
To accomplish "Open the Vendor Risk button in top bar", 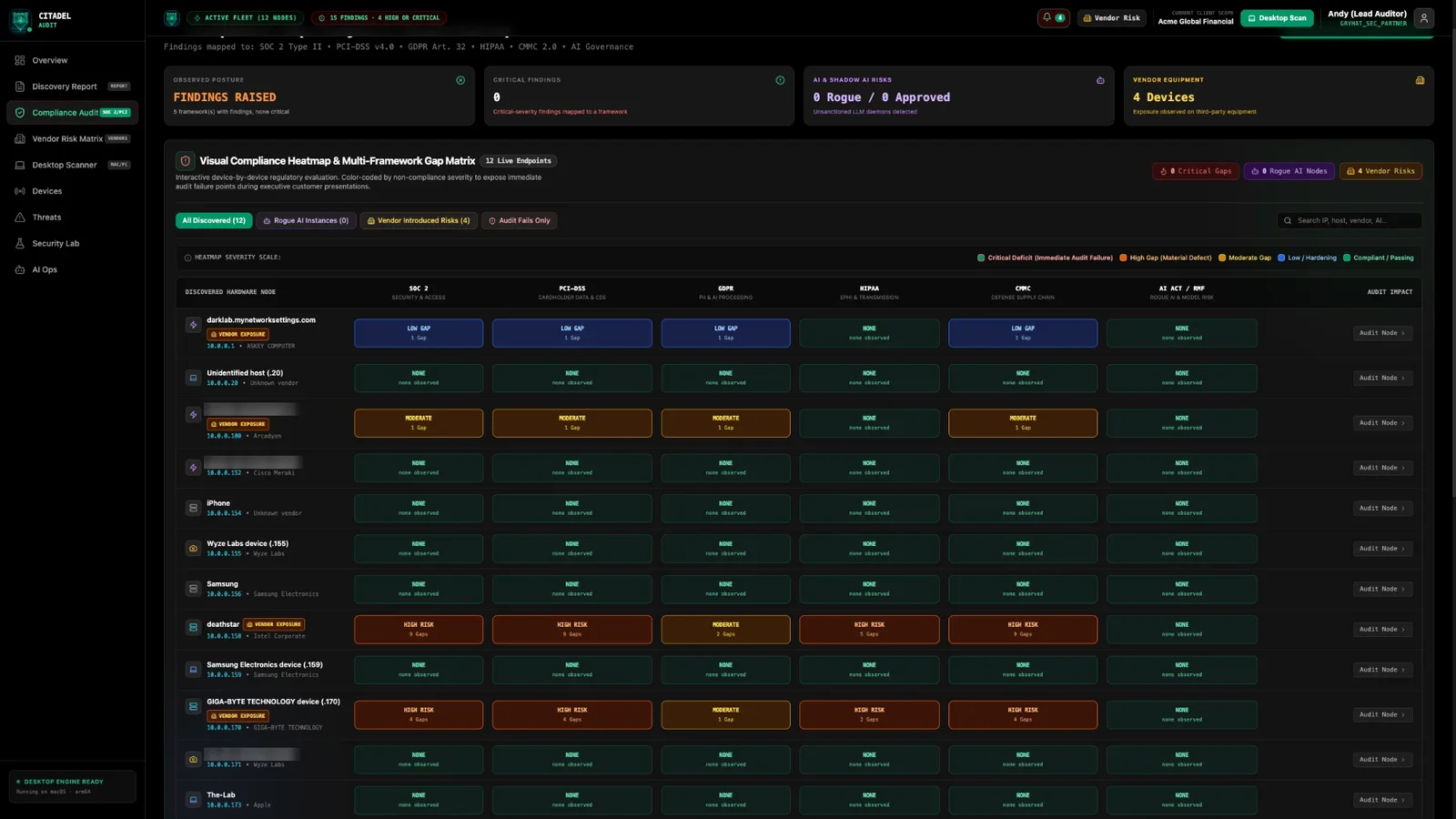I will click(1112, 18).
